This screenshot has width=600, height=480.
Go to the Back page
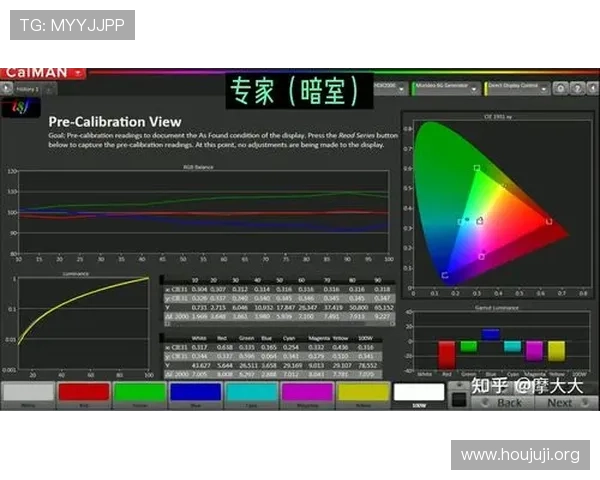pyautogui.click(x=503, y=403)
